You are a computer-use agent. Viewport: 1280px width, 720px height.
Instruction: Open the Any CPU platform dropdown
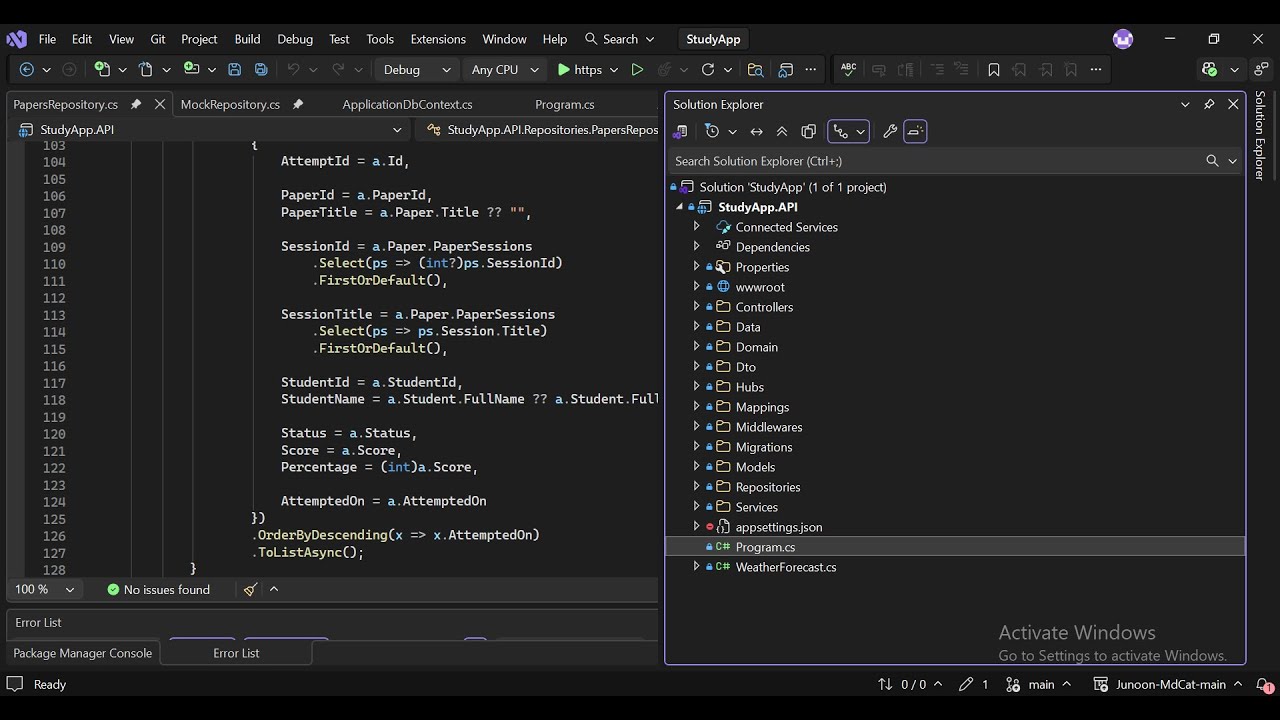tap(505, 69)
